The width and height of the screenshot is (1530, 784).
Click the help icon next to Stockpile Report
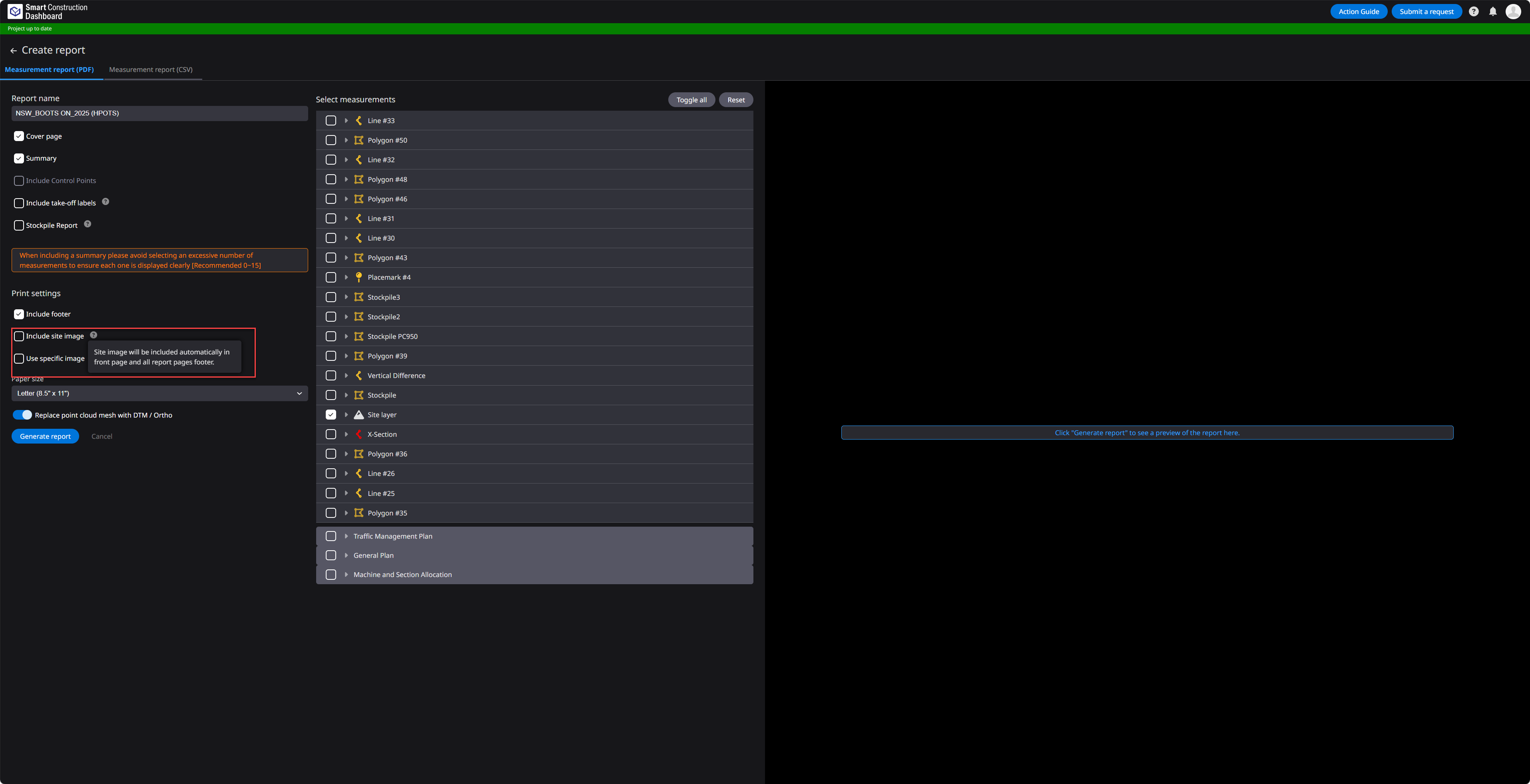click(87, 224)
